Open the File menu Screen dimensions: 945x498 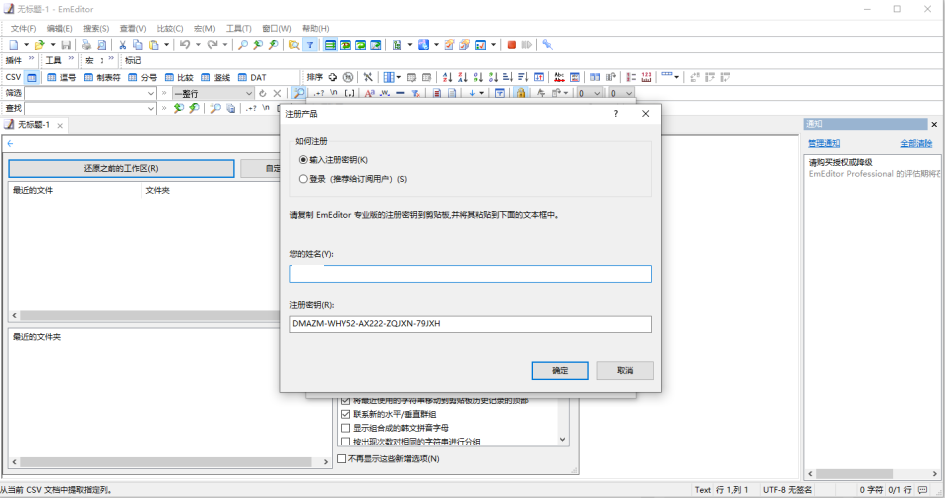pyautogui.click(x=24, y=28)
